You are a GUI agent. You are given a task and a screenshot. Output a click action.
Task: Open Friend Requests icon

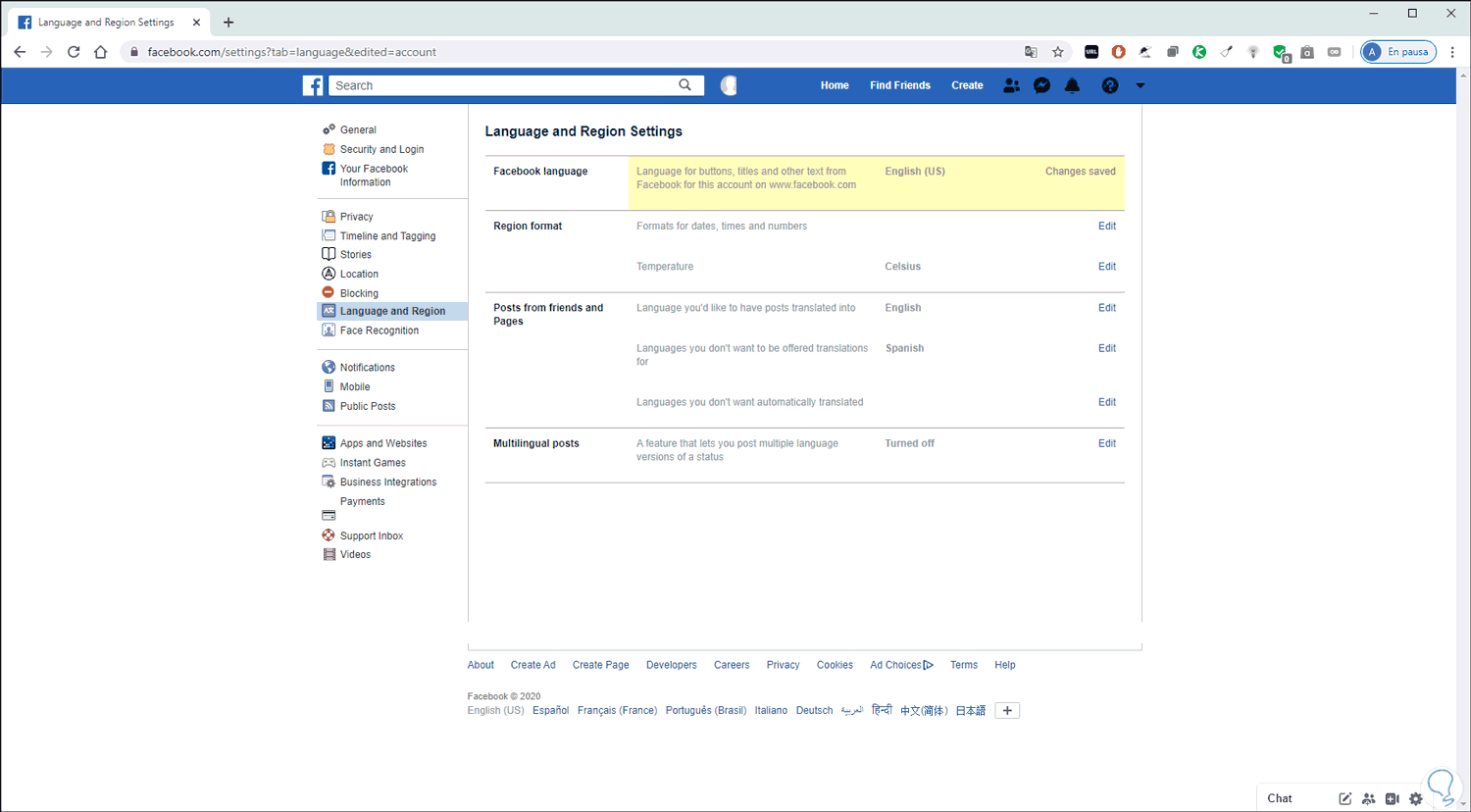coord(1011,85)
